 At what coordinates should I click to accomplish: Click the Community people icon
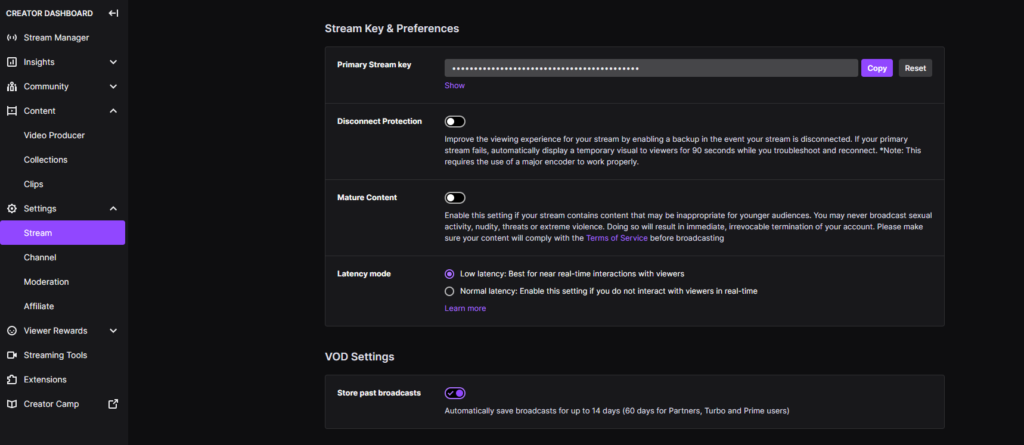pyautogui.click(x=12, y=87)
